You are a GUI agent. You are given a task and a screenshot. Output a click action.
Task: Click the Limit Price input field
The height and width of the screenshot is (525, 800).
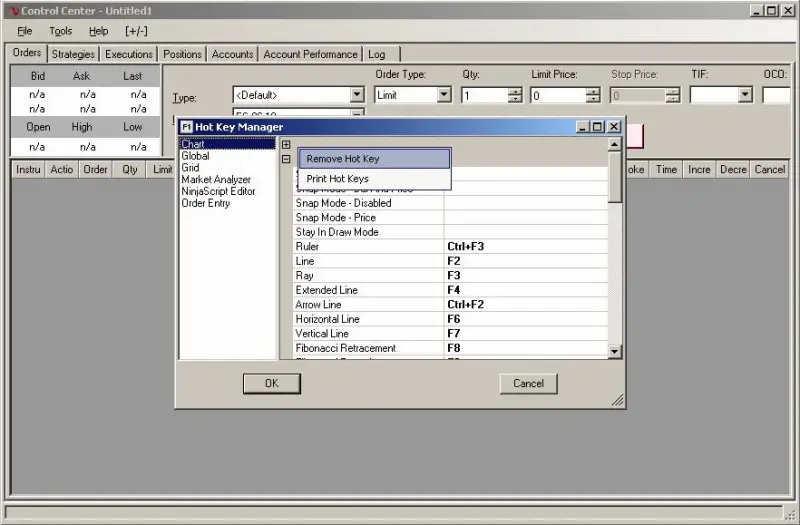tap(558, 95)
